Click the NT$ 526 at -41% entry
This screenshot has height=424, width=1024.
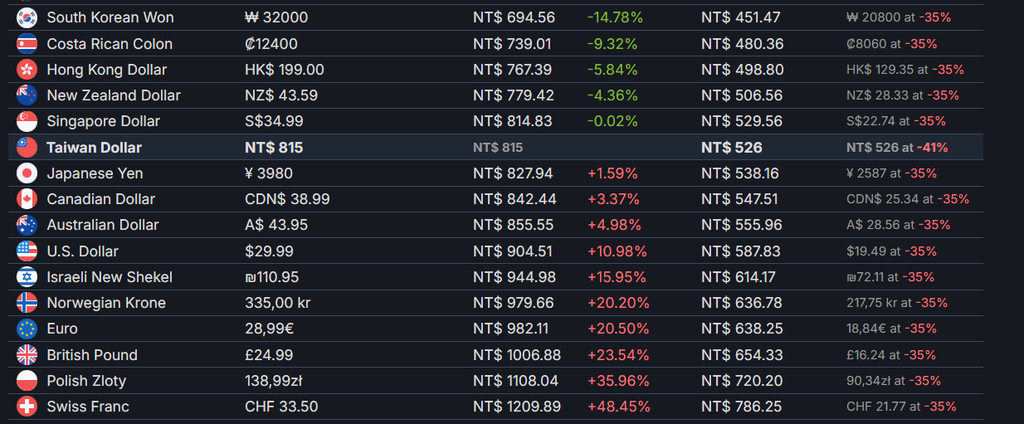pos(897,148)
